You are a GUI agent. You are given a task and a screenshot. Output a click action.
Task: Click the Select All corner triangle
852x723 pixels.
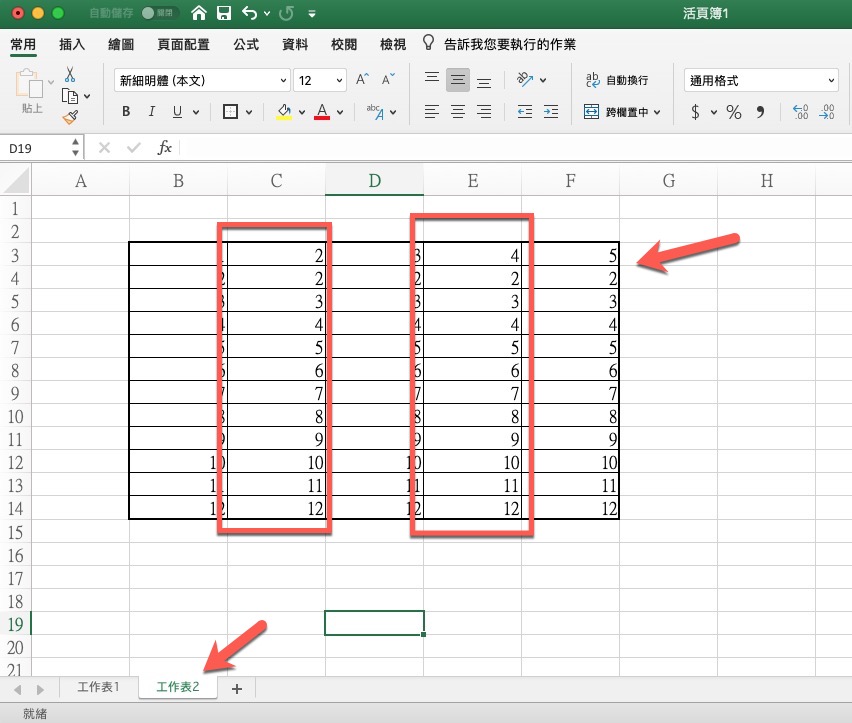[x=16, y=180]
